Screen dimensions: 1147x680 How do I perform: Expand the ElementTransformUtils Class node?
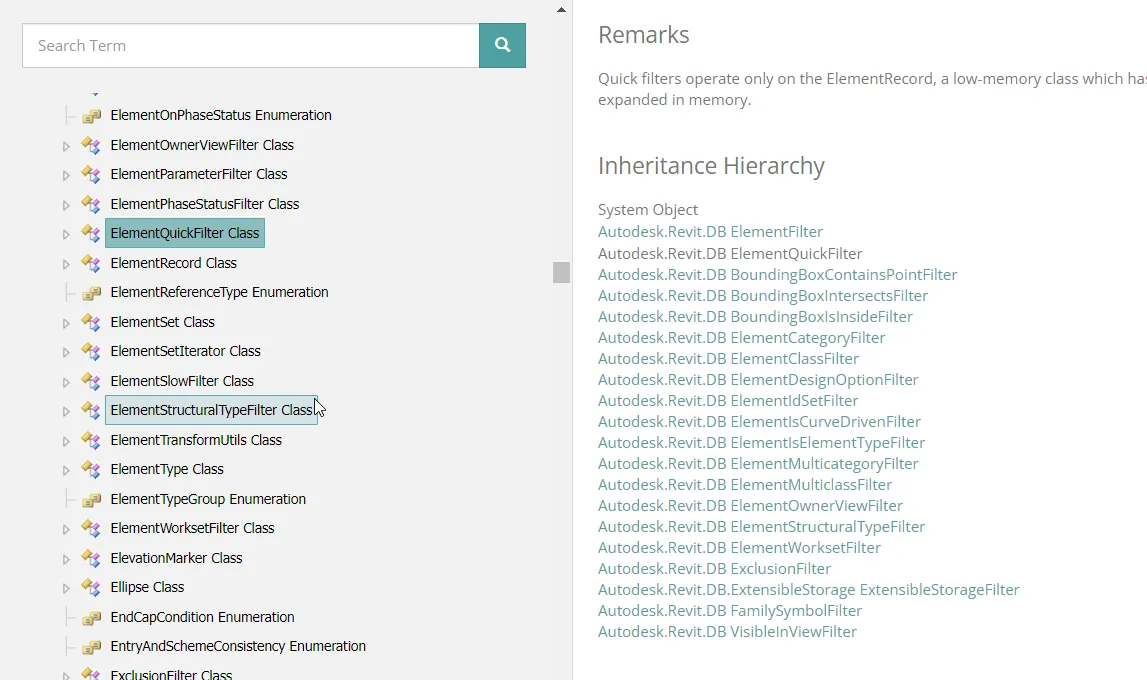[66, 441]
